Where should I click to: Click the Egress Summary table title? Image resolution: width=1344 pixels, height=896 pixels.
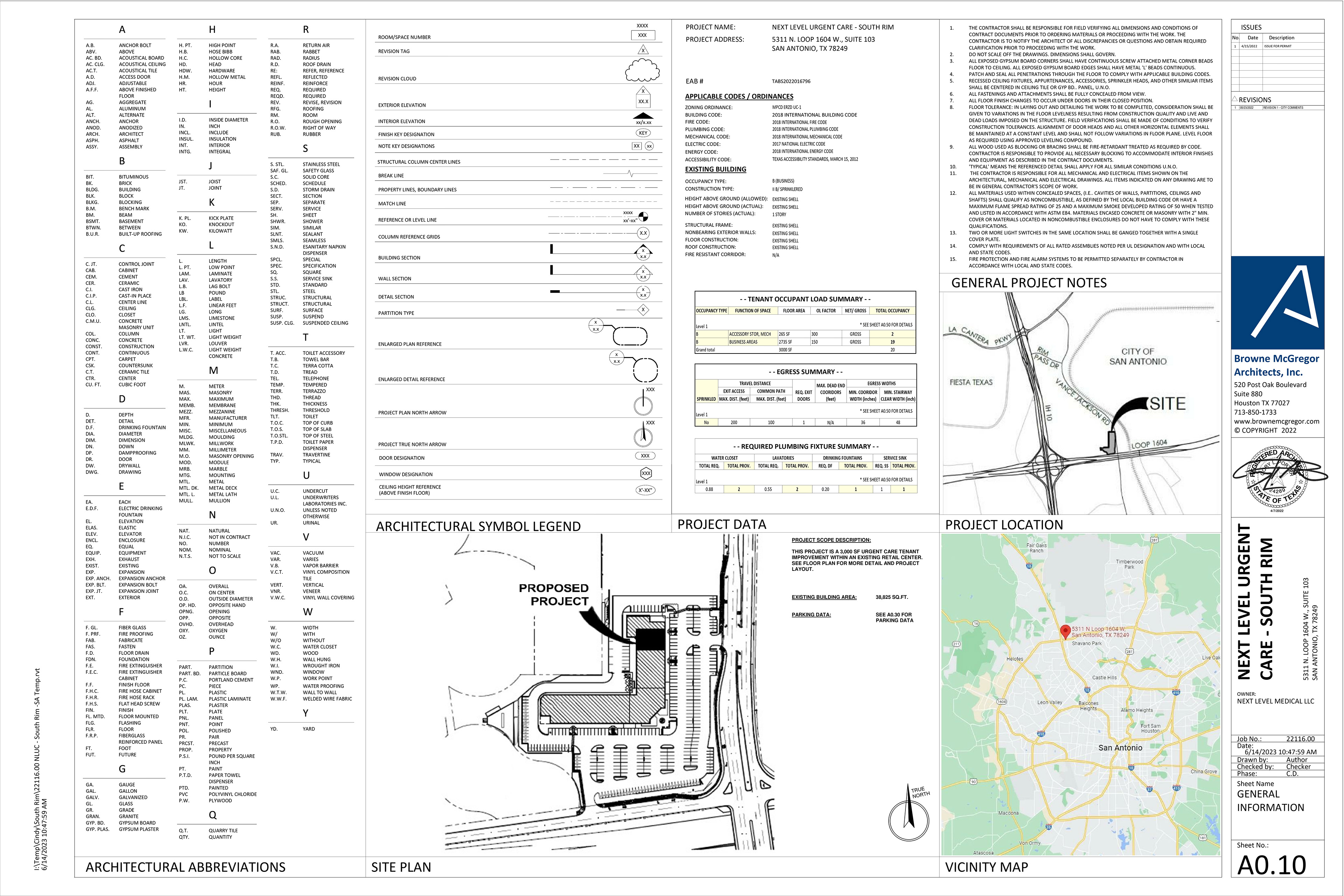805,372
